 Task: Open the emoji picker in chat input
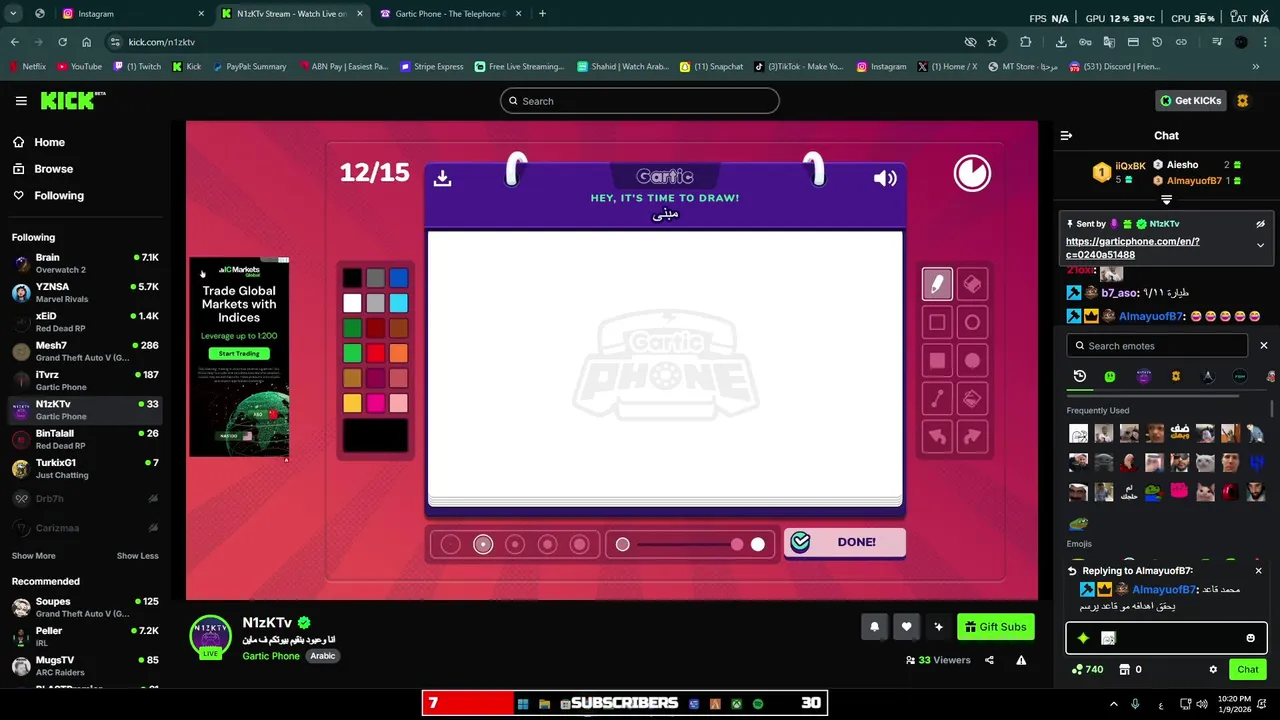(x=1250, y=638)
